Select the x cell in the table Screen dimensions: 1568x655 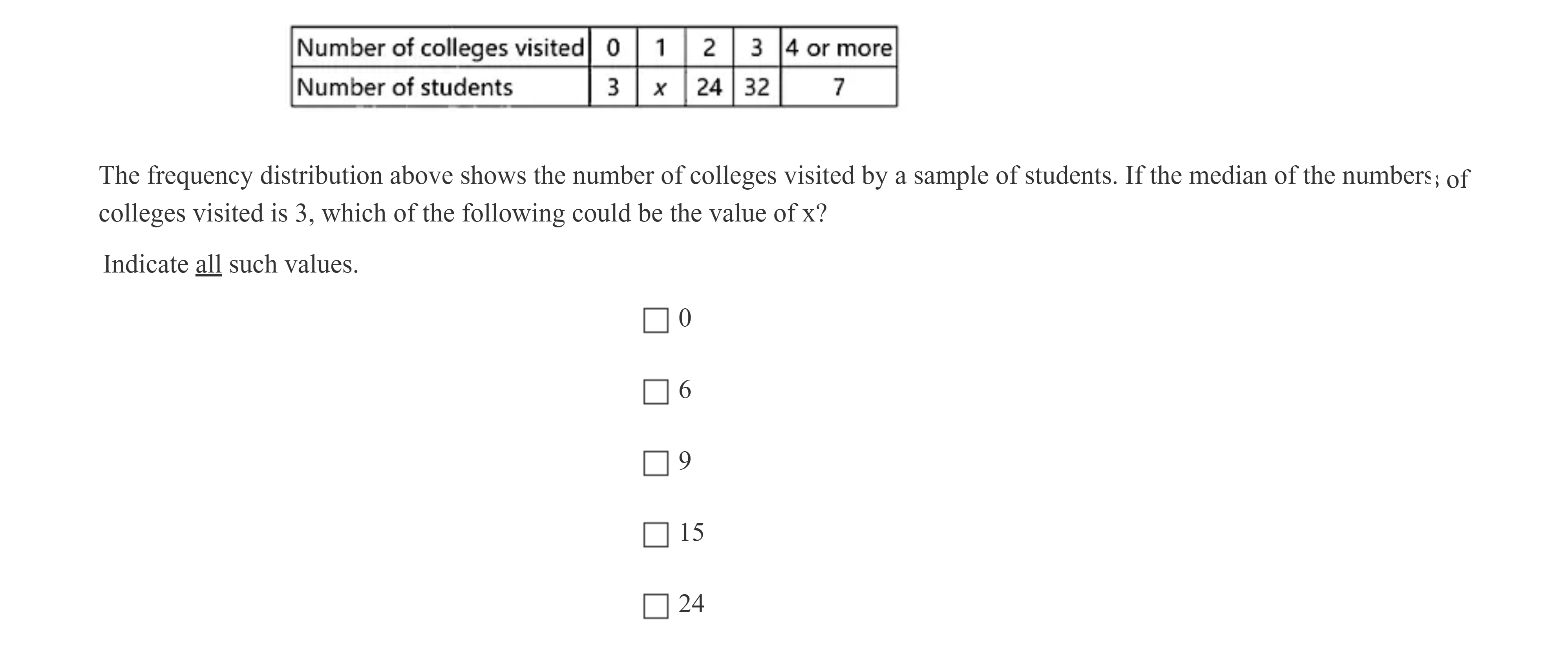coord(660,88)
